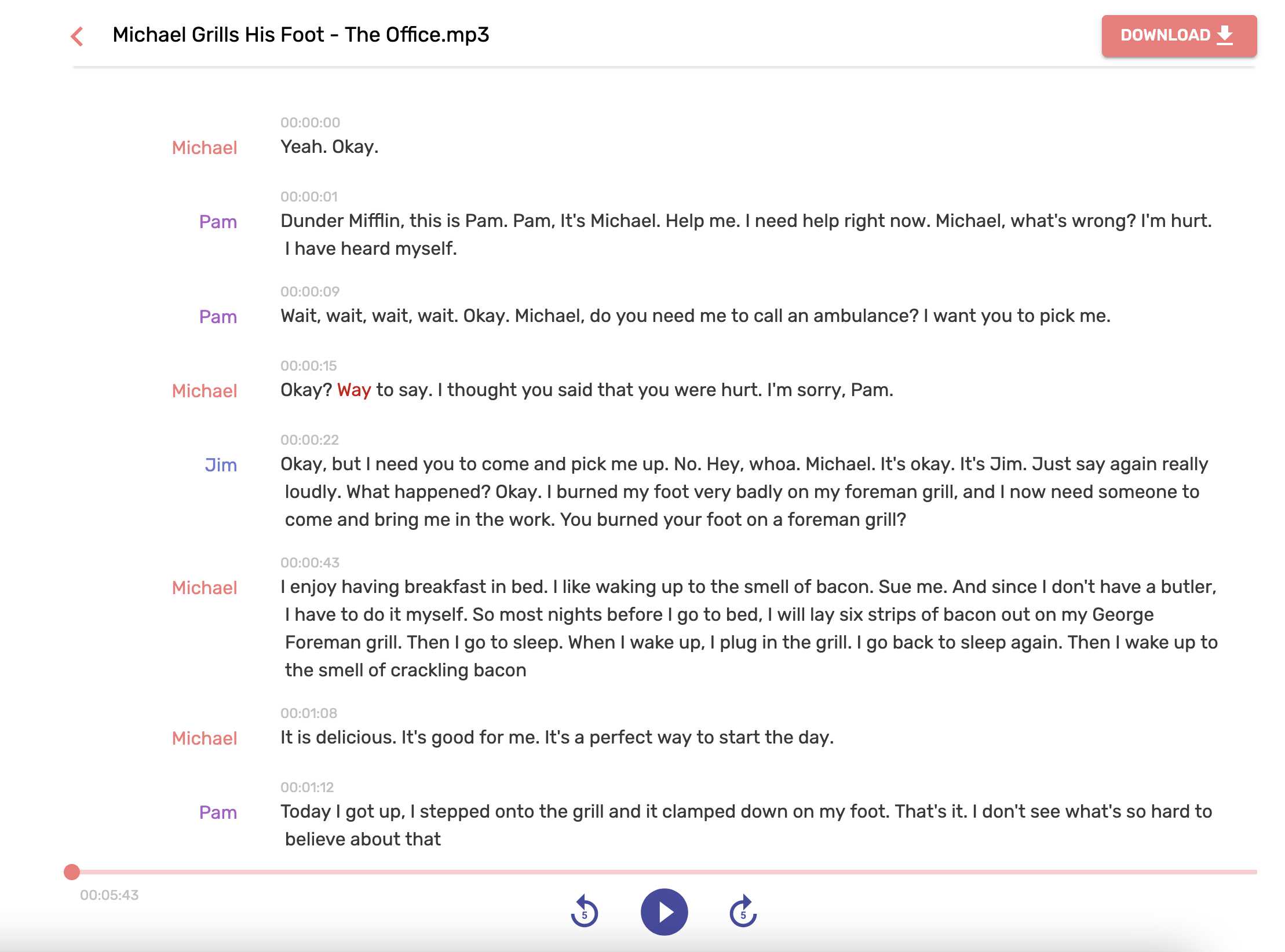Image resolution: width=1285 pixels, height=952 pixels.
Task: Click the Pam label at 00:00:09
Action: pos(218,317)
